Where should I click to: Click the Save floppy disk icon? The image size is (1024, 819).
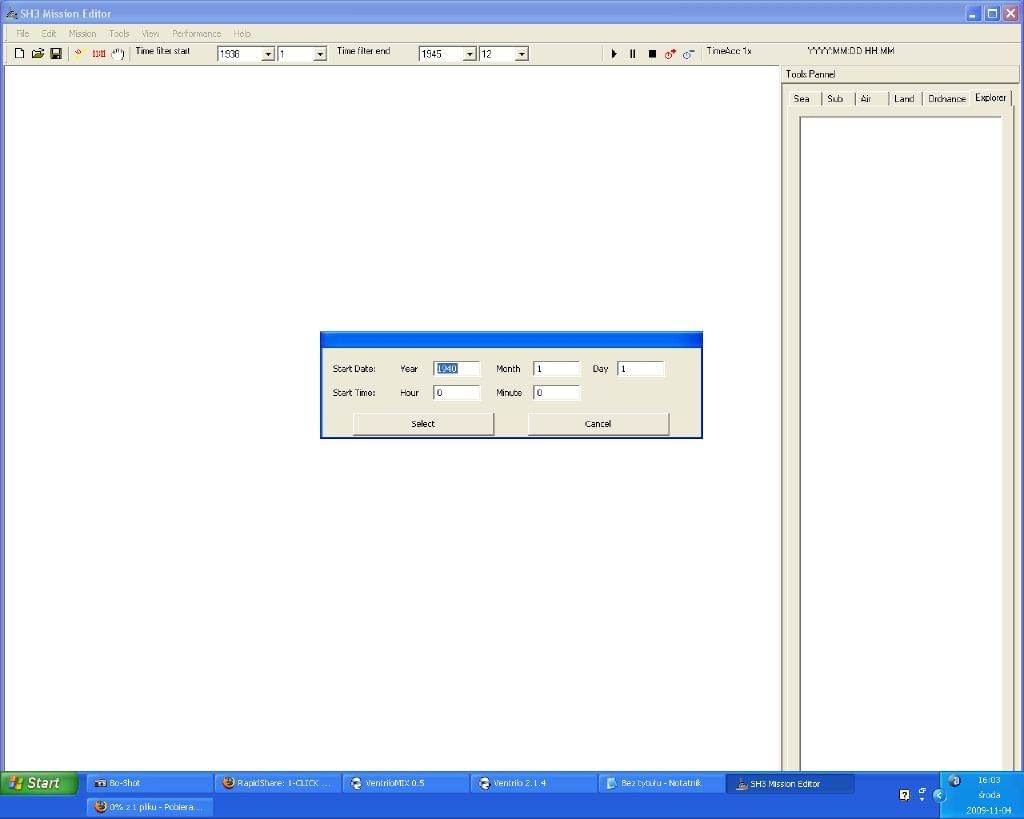coord(56,54)
